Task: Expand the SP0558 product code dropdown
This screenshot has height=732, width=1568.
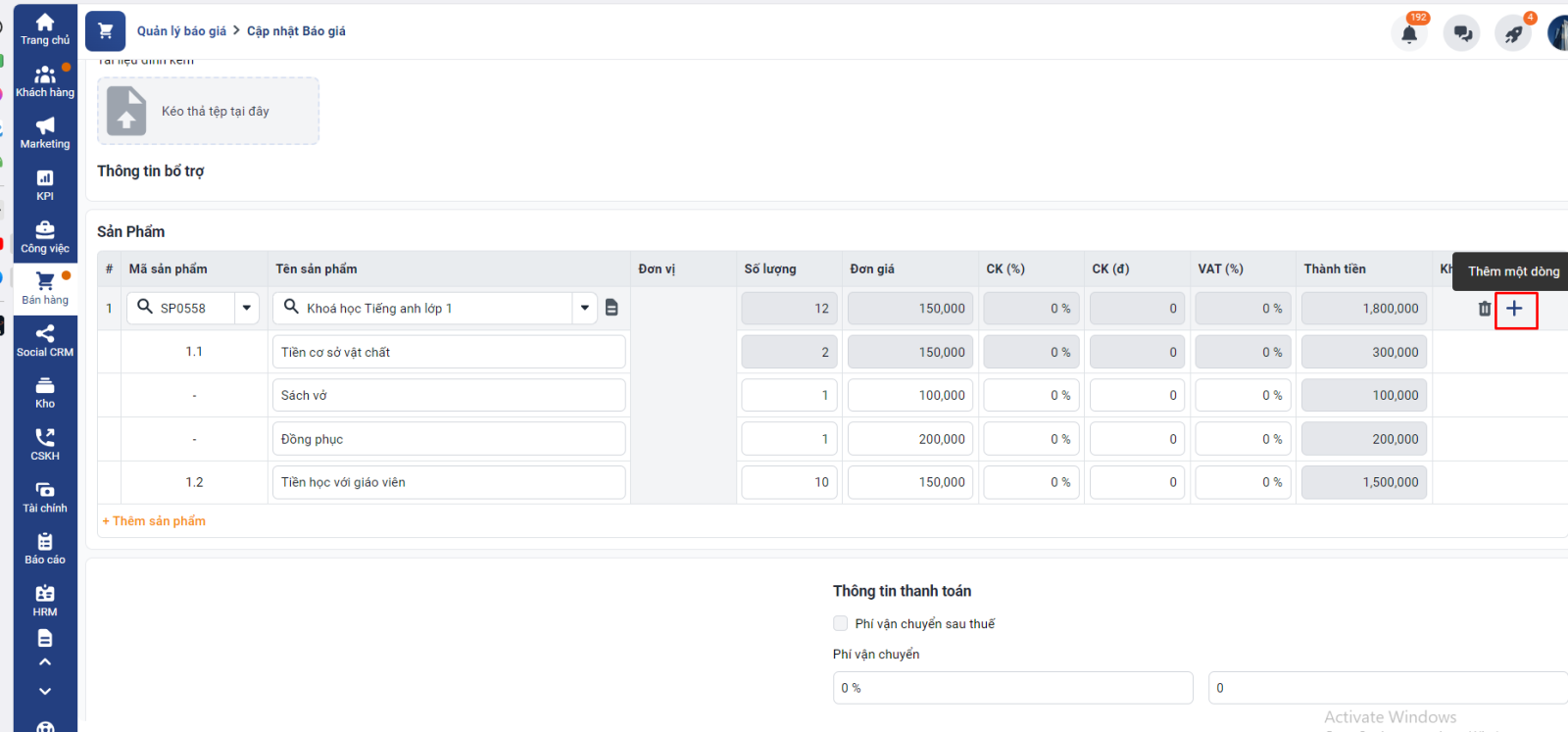Action: click(x=247, y=308)
